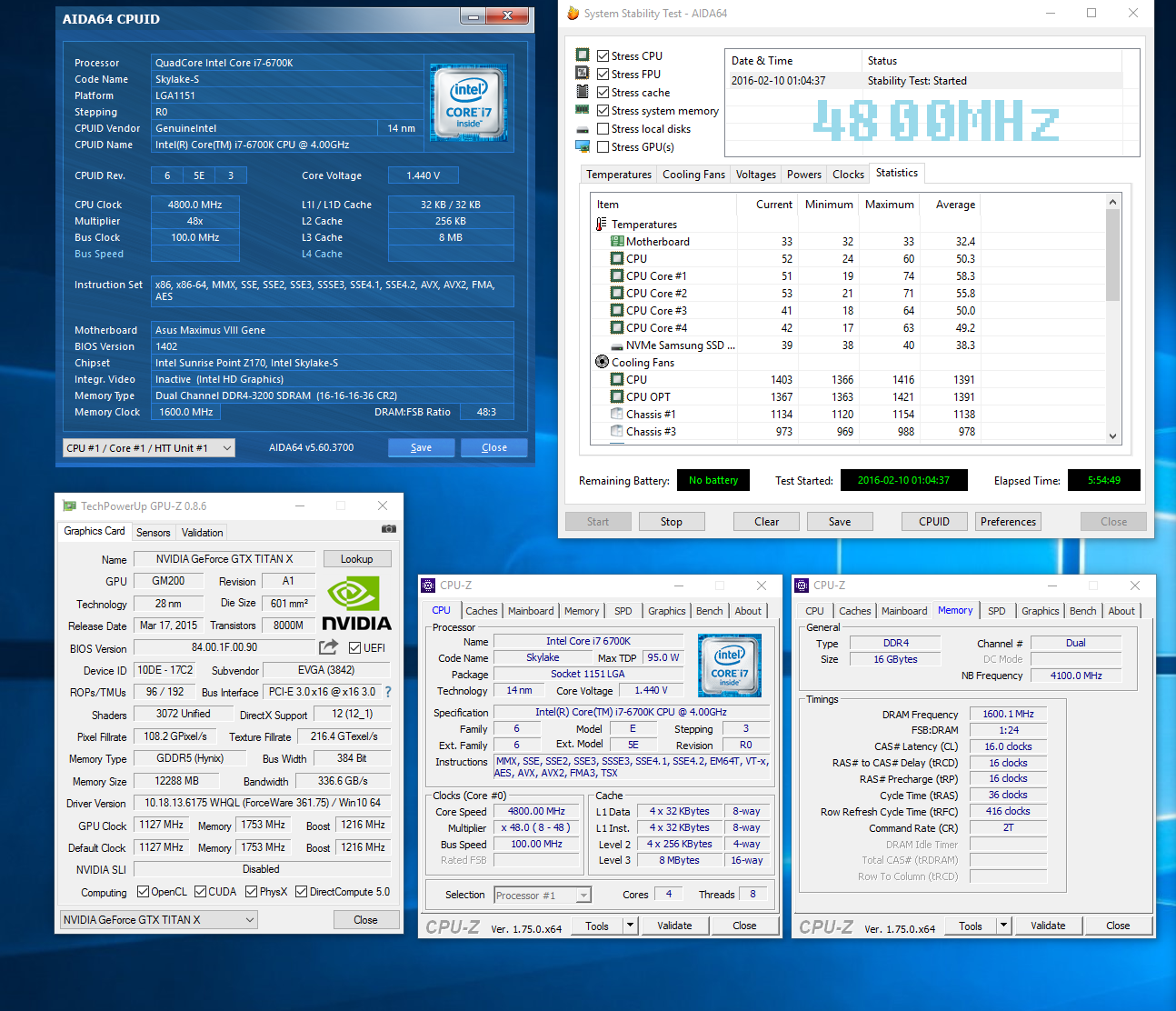Uncheck Stress system memory checkbox

click(x=603, y=110)
